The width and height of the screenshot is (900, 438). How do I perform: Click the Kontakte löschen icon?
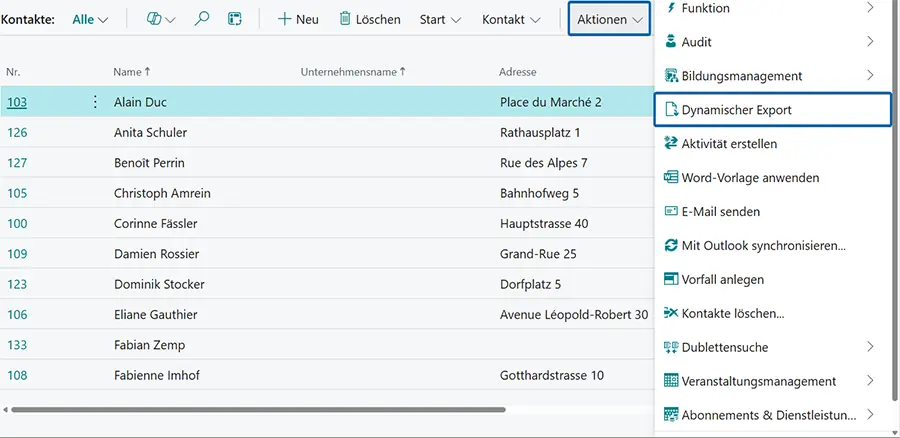[671, 313]
